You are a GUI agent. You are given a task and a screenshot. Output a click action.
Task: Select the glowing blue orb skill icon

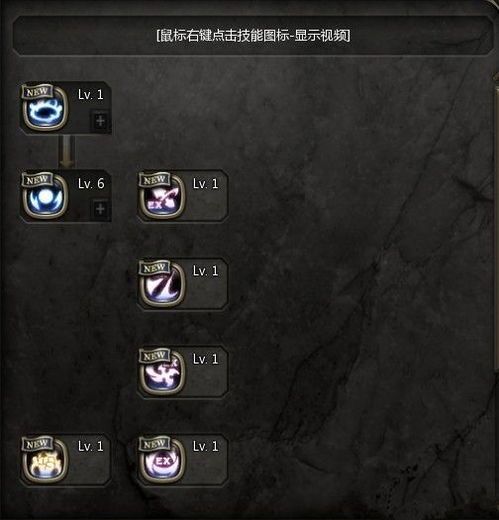(x=45, y=197)
